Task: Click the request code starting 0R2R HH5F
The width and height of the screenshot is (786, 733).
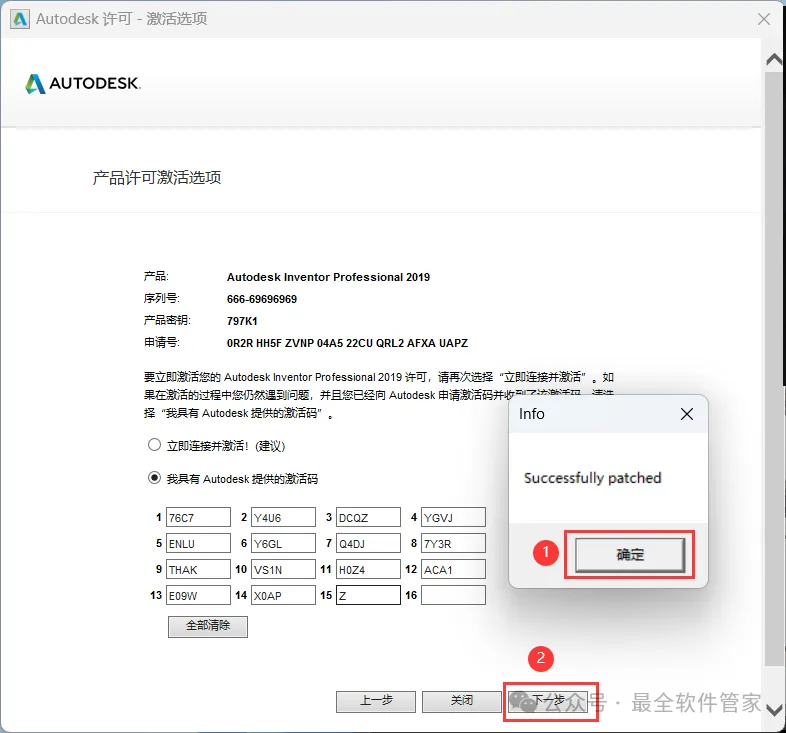Action: coord(347,343)
